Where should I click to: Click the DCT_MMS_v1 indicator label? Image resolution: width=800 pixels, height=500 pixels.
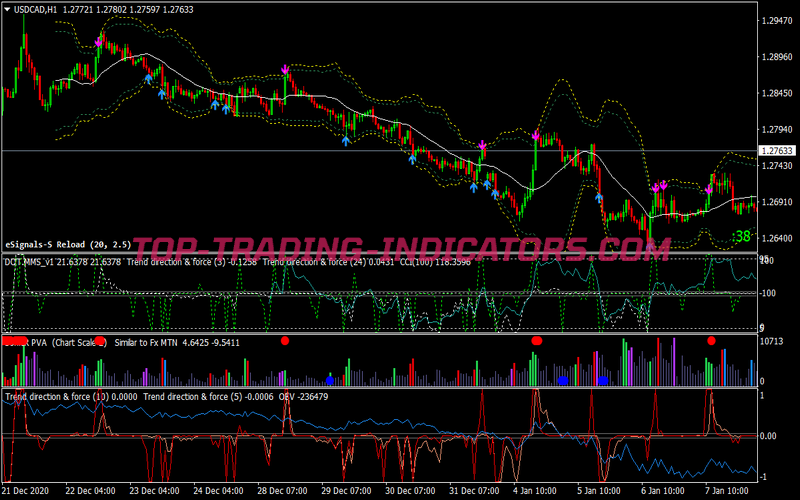tap(29, 262)
